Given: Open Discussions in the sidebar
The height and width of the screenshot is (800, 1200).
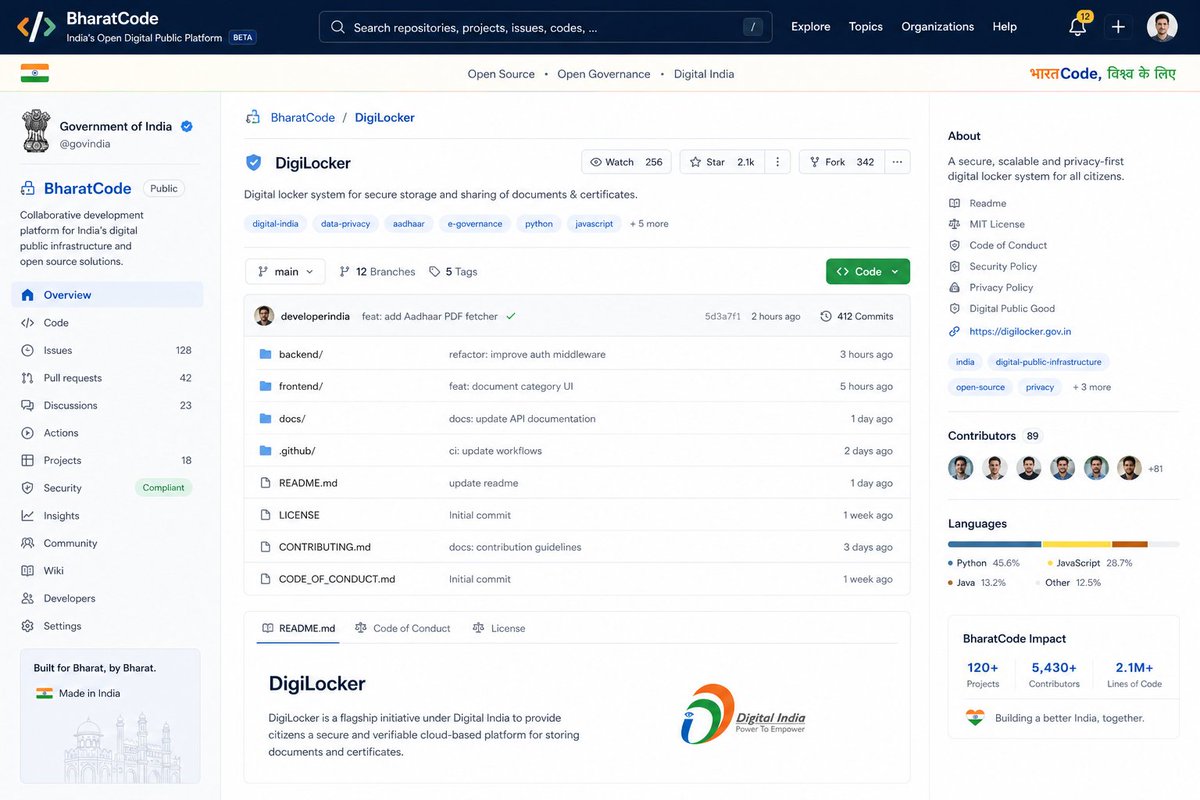Looking at the screenshot, I should click(107, 405).
